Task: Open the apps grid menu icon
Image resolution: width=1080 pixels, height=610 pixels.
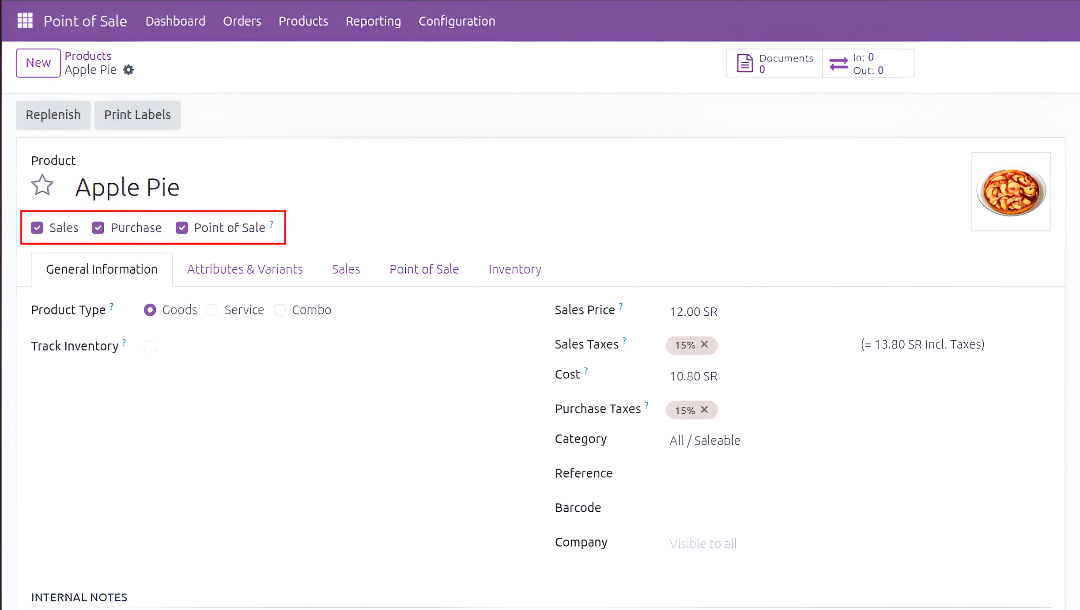Action: [25, 21]
